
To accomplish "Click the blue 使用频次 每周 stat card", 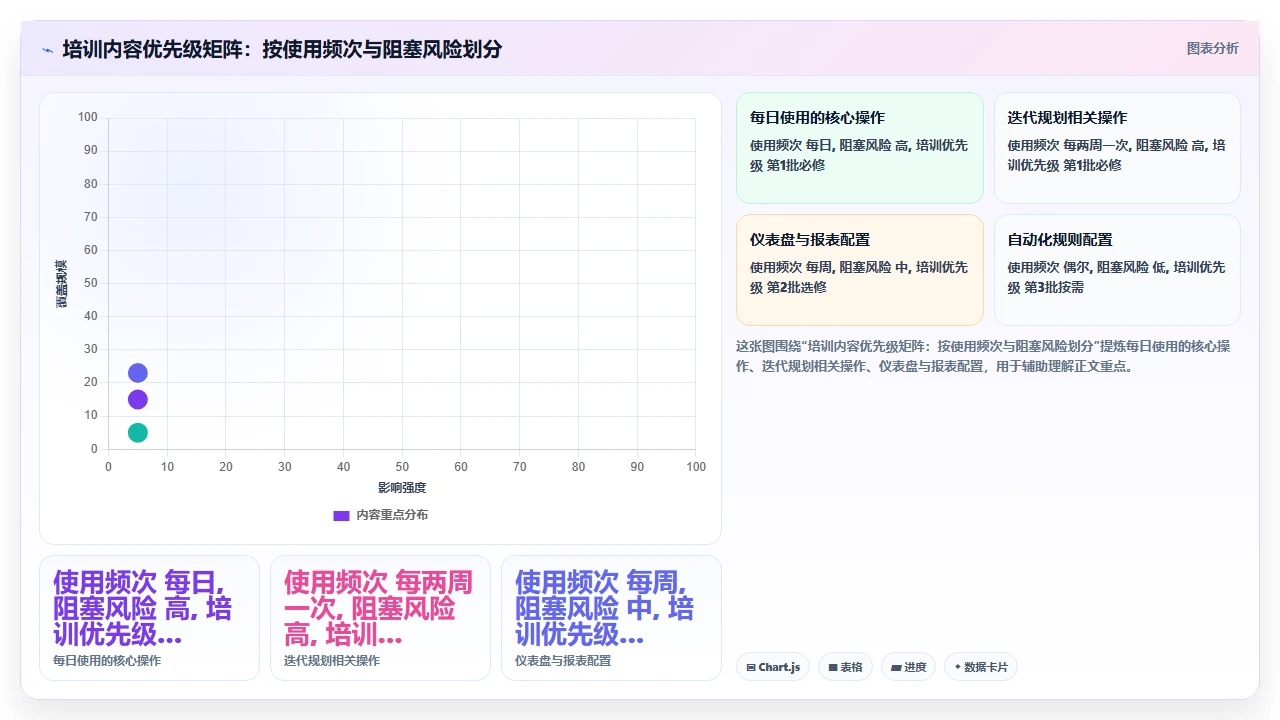I will 611,618.
